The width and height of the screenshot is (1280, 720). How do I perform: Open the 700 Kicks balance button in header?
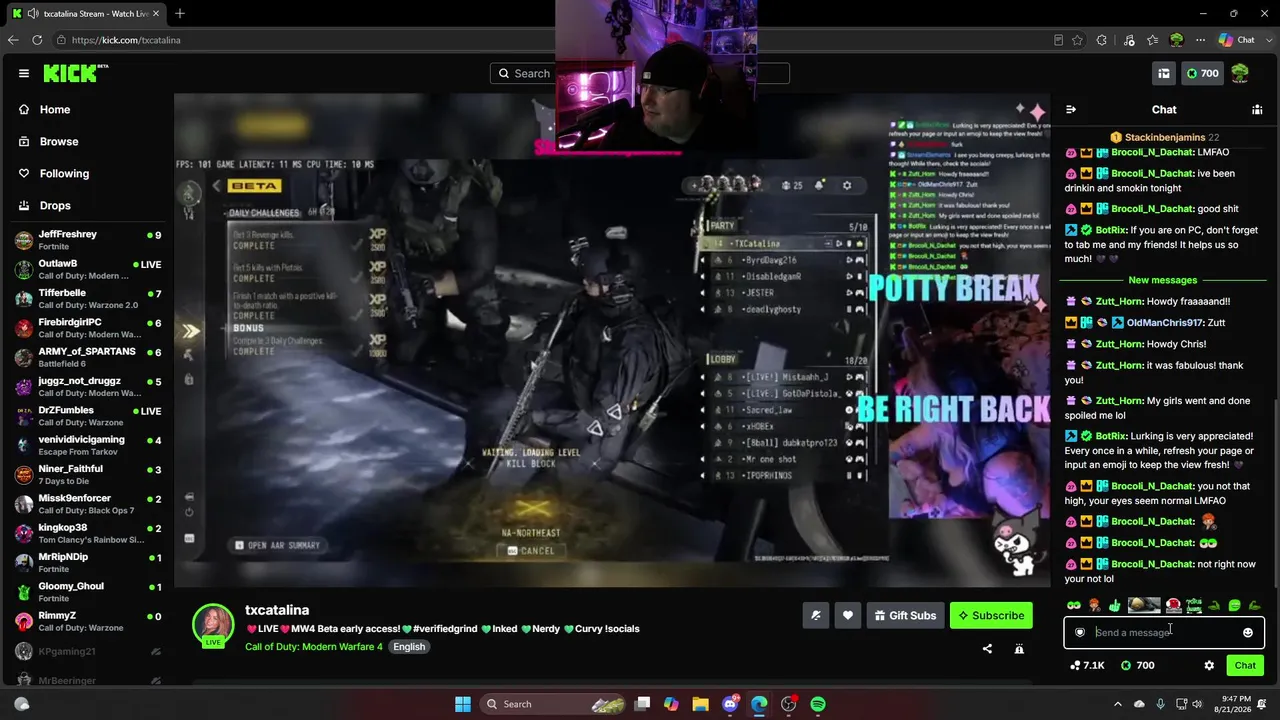(x=1202, y=73)
